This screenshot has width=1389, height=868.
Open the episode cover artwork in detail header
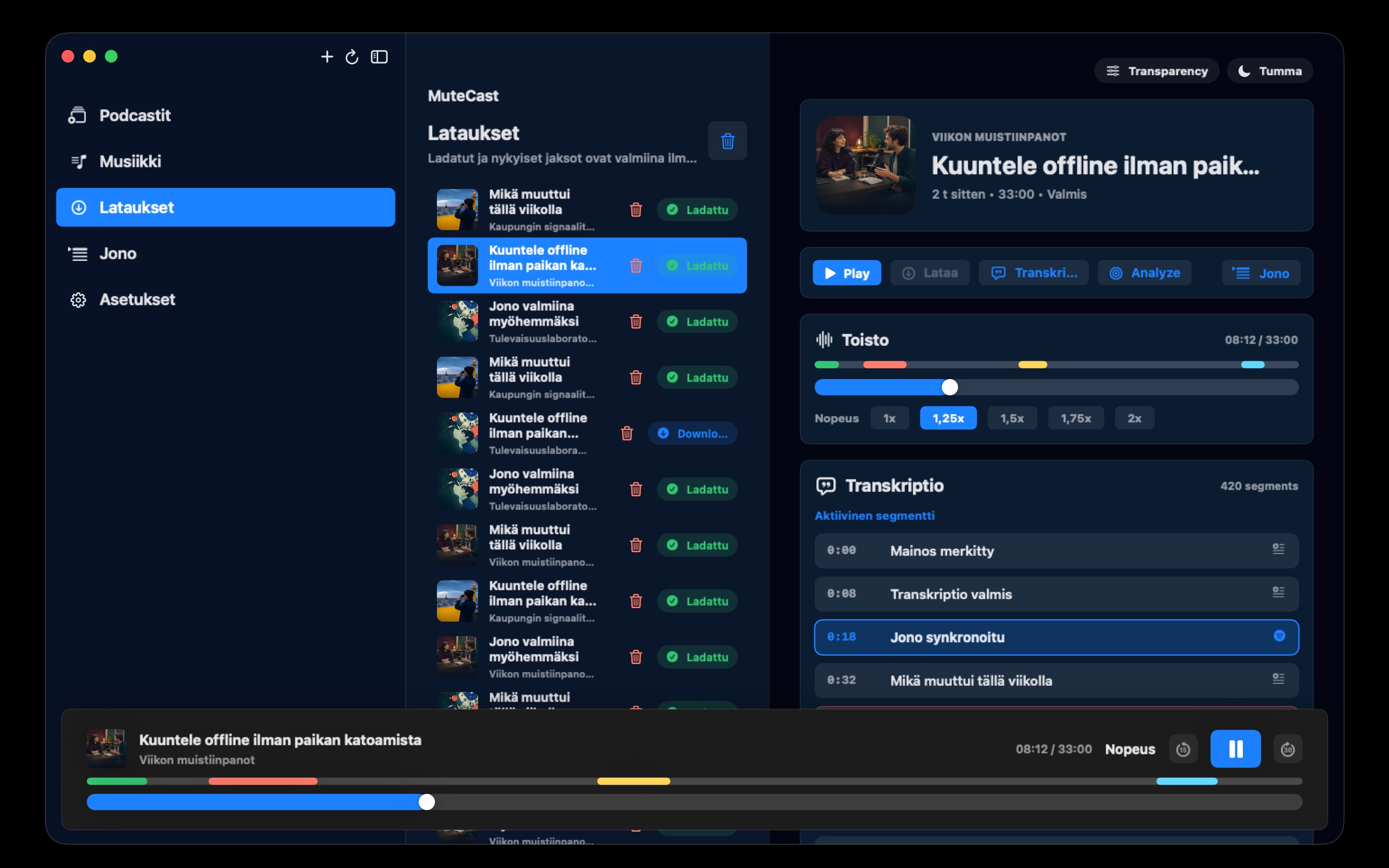(866, 165)
